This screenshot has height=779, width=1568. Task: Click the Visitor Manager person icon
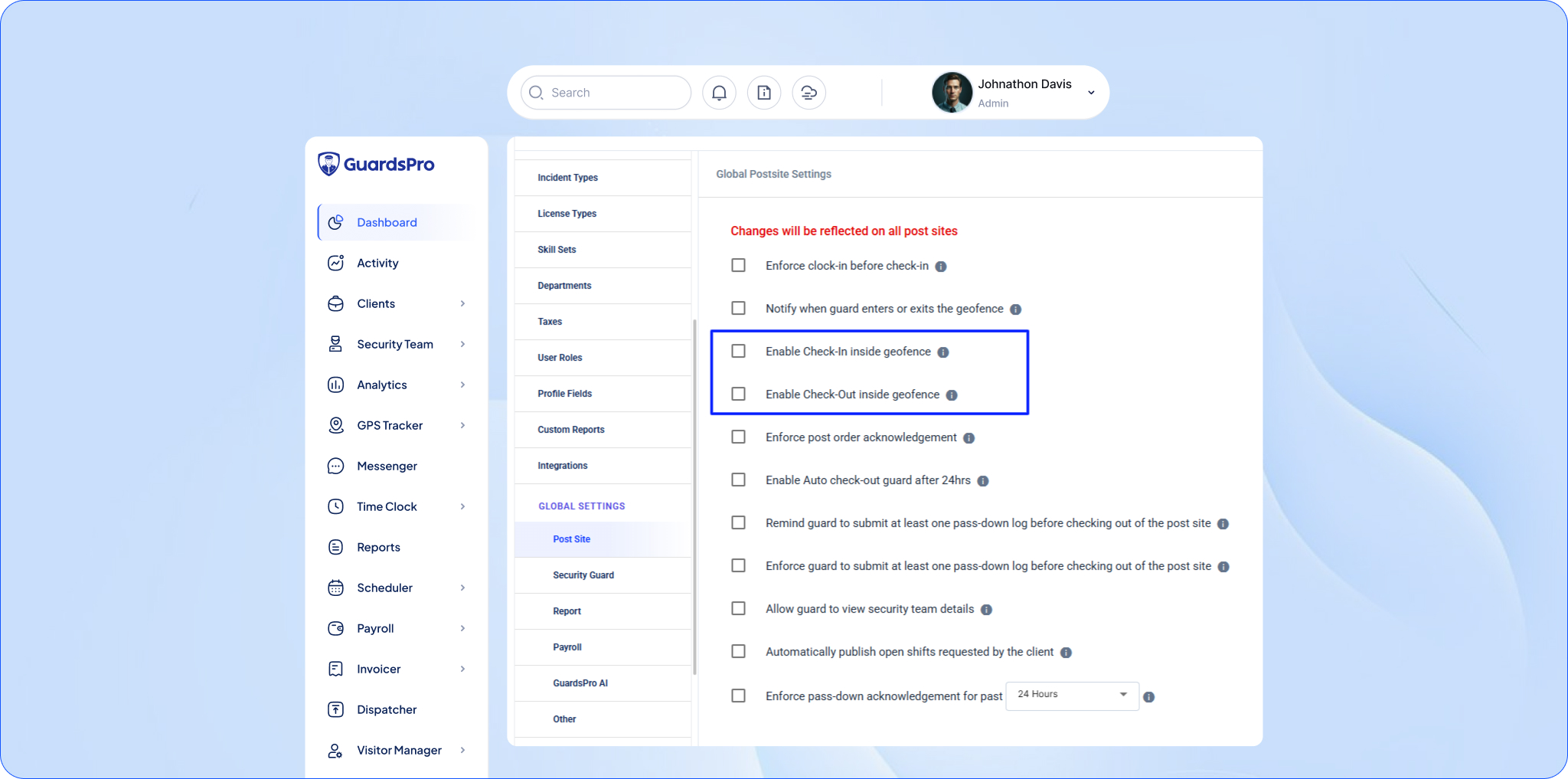[335, 750]
